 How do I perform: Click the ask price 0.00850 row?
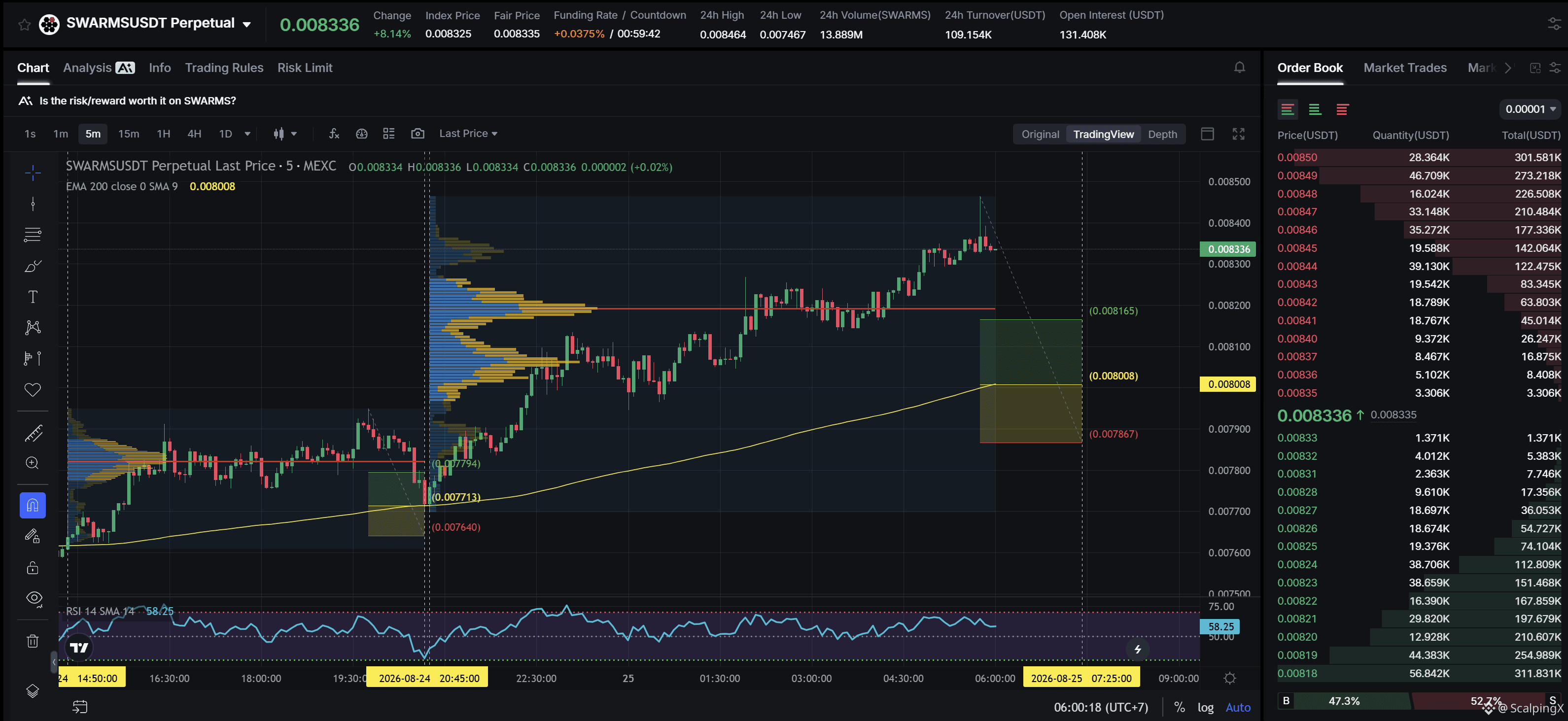pyautogui.click(x=1419, y=158)
